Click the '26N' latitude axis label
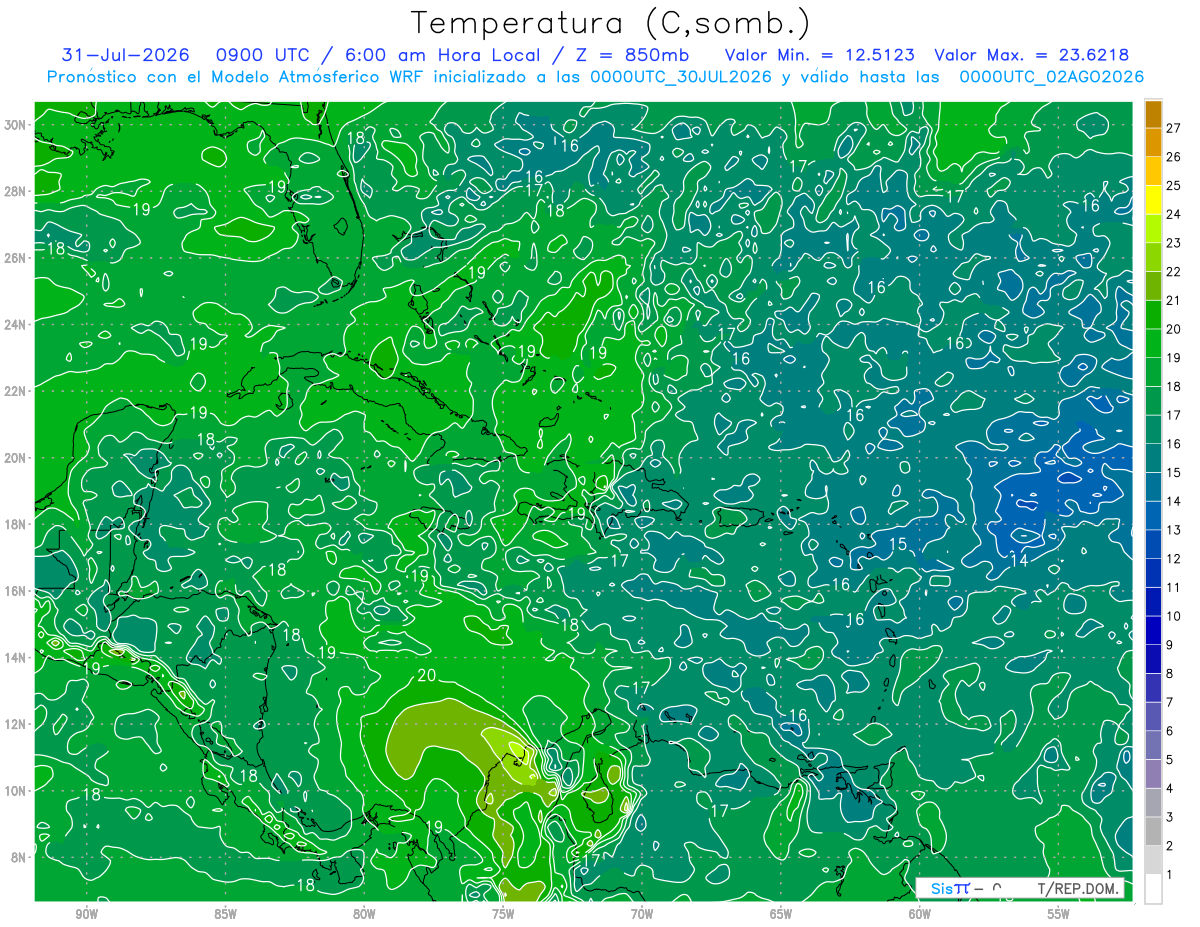This screenshot has width=1200, height=927. [x=16, y=258]
